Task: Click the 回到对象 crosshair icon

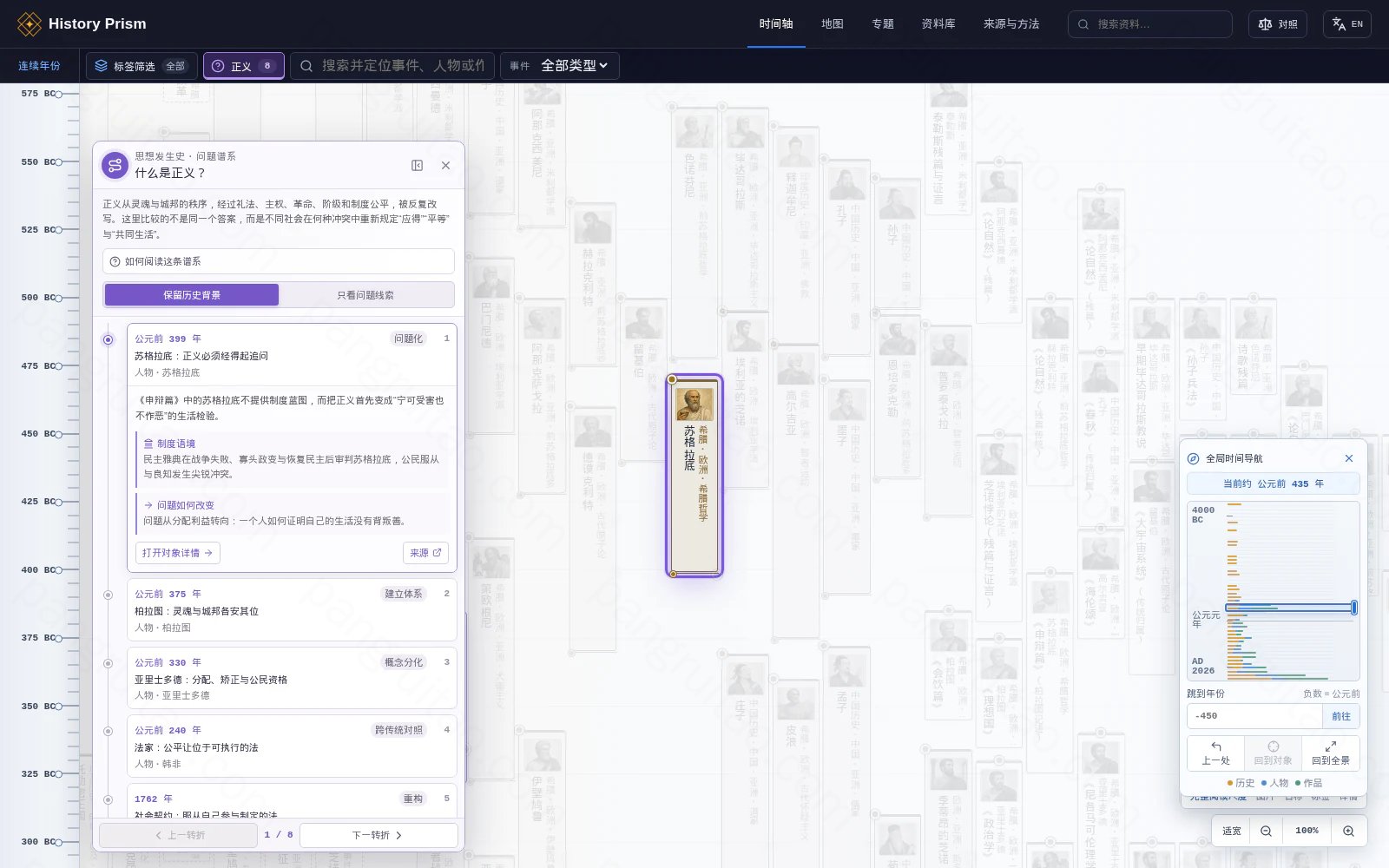Action: [1273, 746]
